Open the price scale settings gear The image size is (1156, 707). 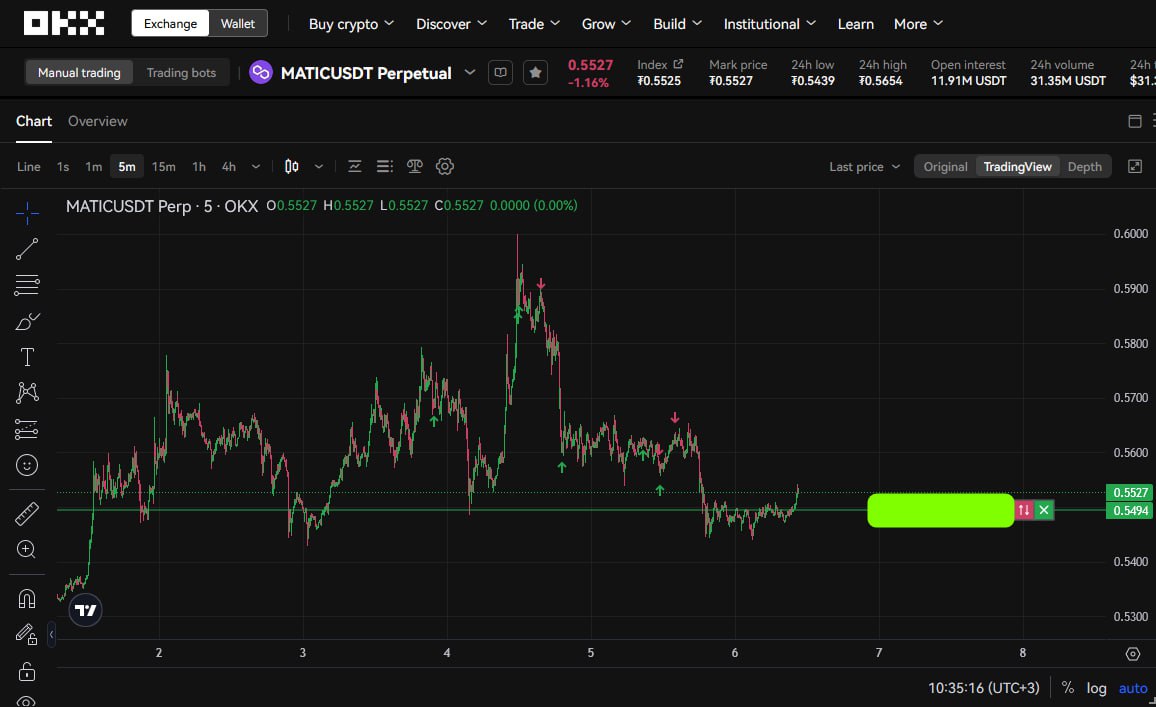coord(1133,654)
